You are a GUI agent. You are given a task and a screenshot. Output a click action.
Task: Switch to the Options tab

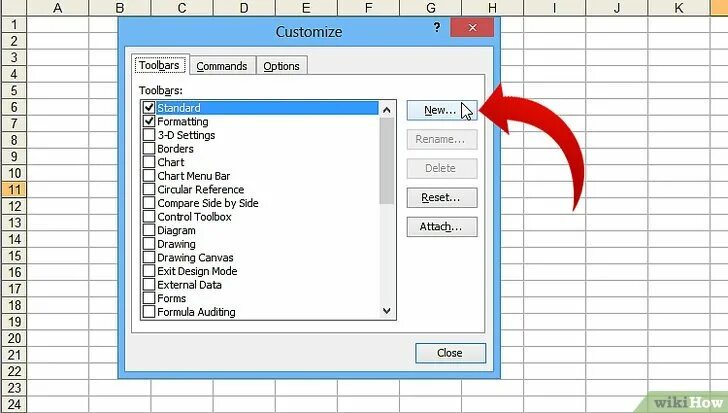tap(281, 66)
